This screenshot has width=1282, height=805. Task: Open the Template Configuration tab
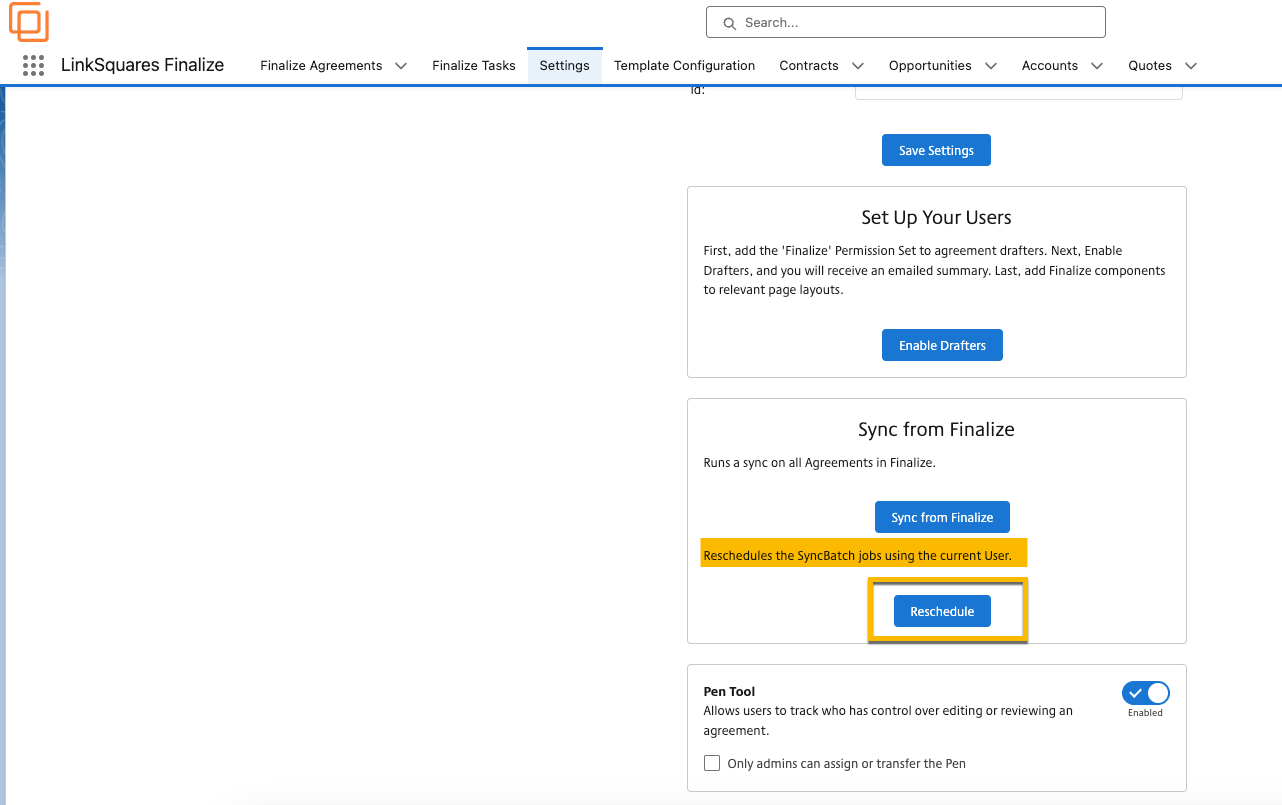[x=684, y=65]
